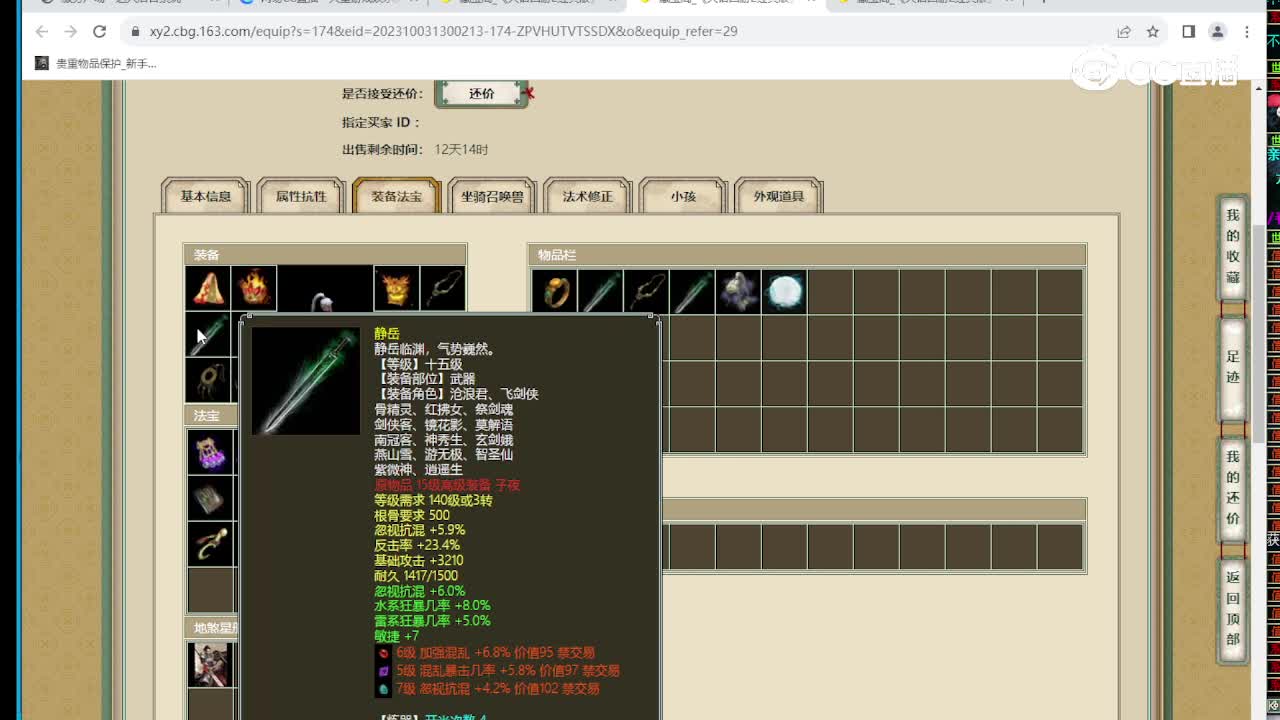This screenshot has height=720, width=1280.
Task: Click the 7级 忽视抗混 gem icon
Action: point(383,689)
